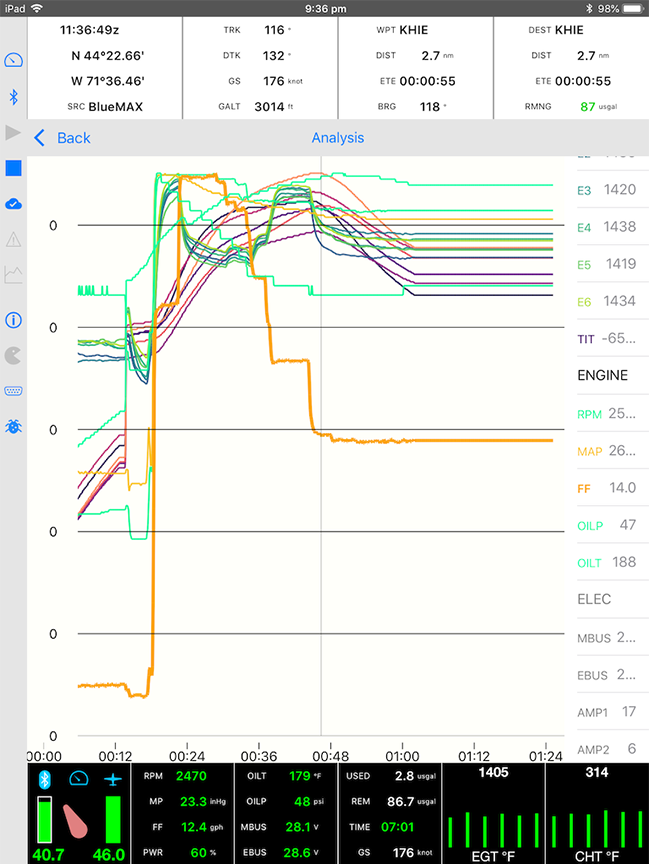This screenshot has width=649, height=864.
Task: Tap the vertical time cursor line on chart
Action: click(x=321, y=450)
